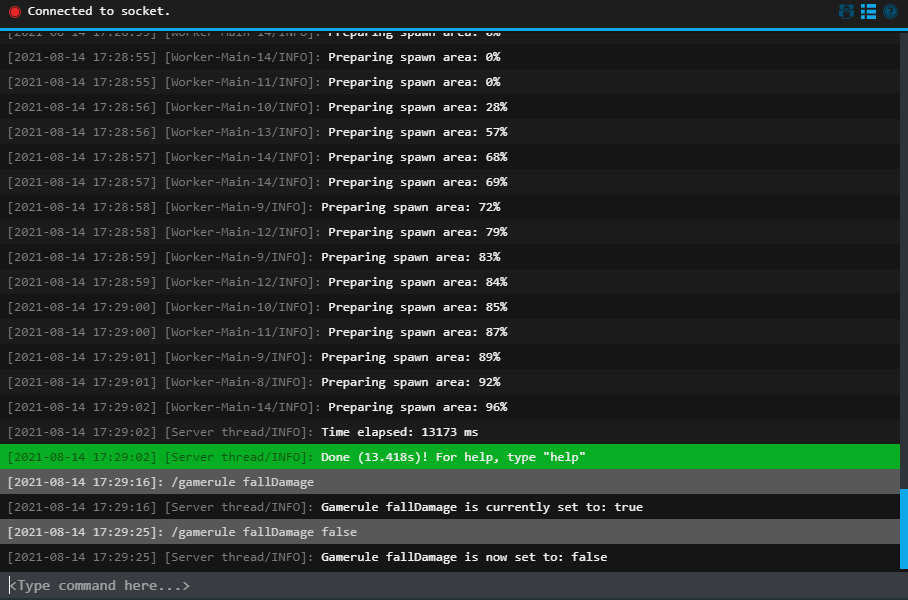Viewport: 908px width, 600px height.
Task: Click the red socket status indicator
Action: tap(15, 12)
